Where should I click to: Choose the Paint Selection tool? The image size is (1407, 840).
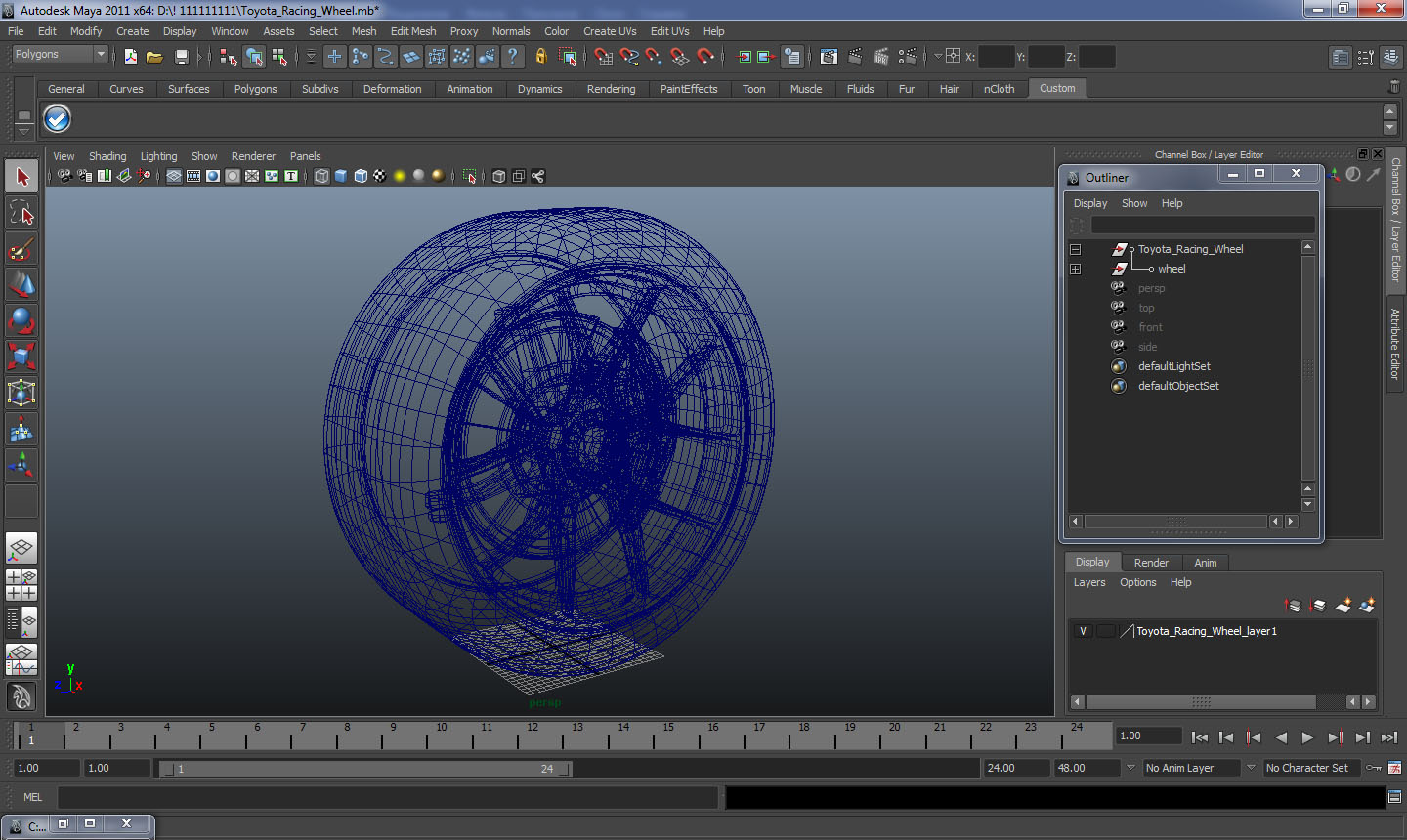pos(21,249)
